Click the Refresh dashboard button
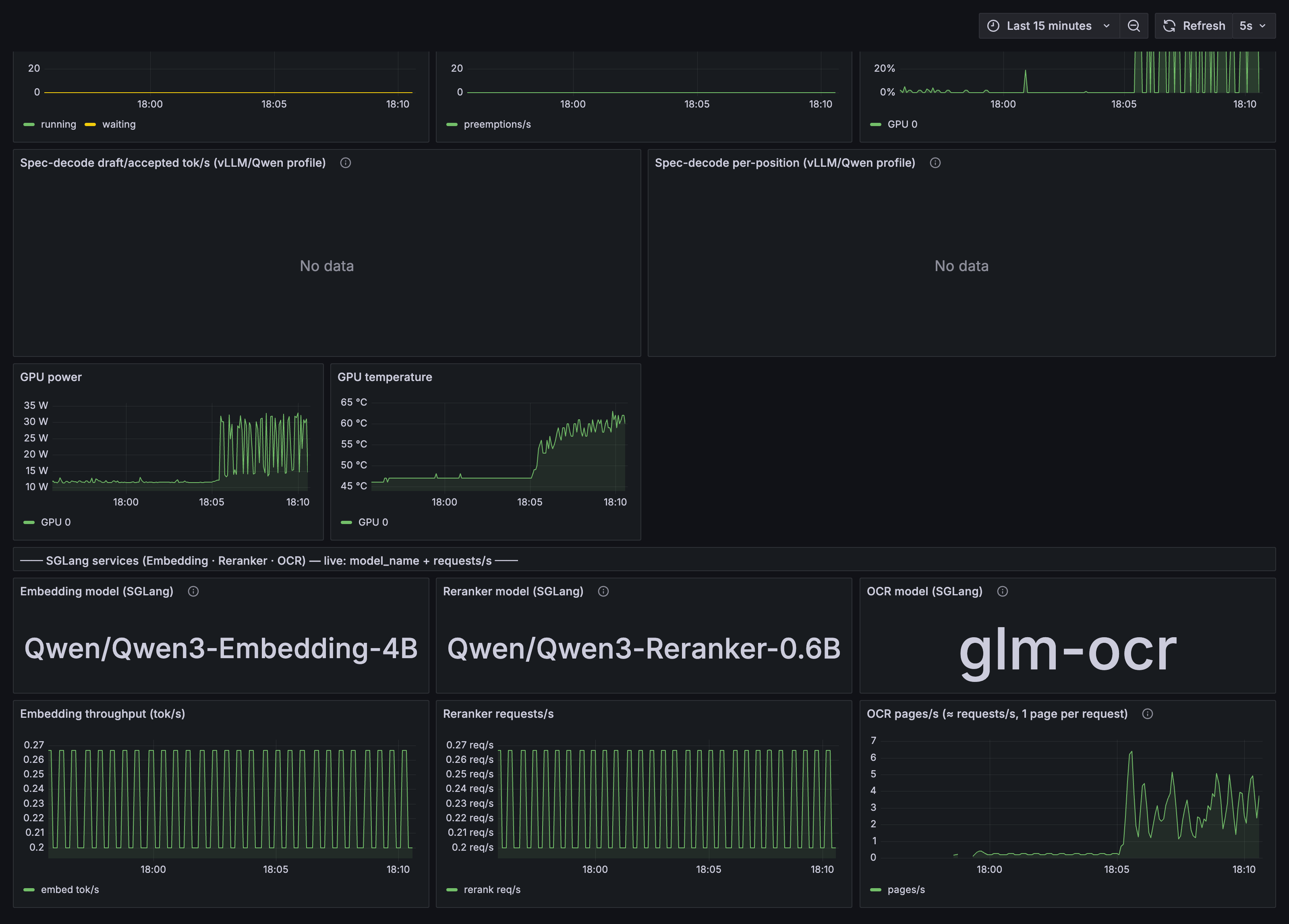1289x924 pixels. click(1194, 25)
